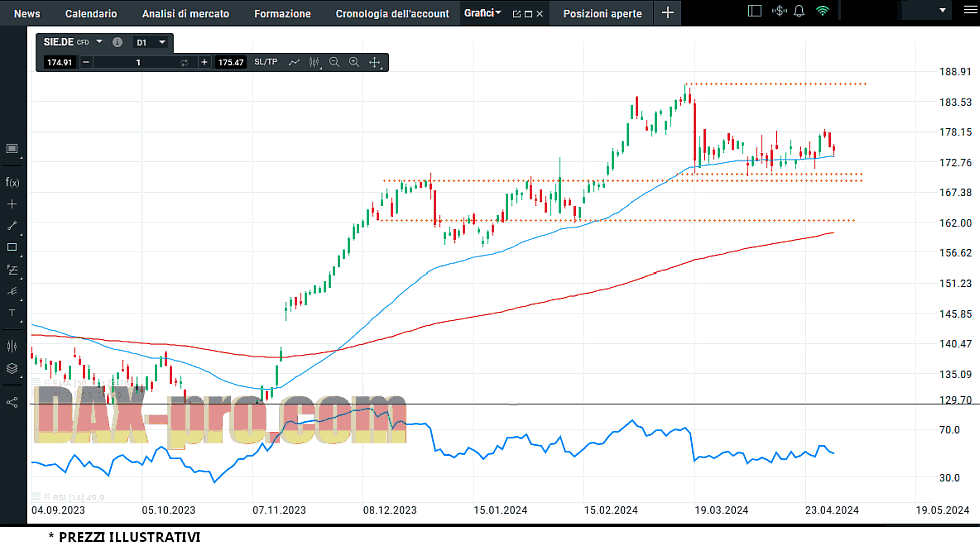
Task: Switch to Analisi di mercato tab
Action: [x=186, y=13]
